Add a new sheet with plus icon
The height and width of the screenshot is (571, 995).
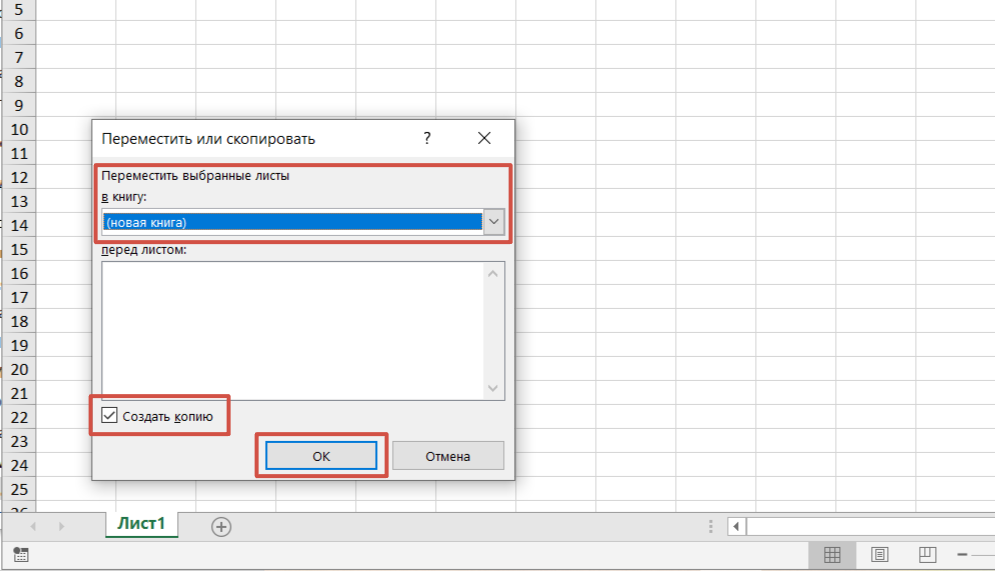221,527
